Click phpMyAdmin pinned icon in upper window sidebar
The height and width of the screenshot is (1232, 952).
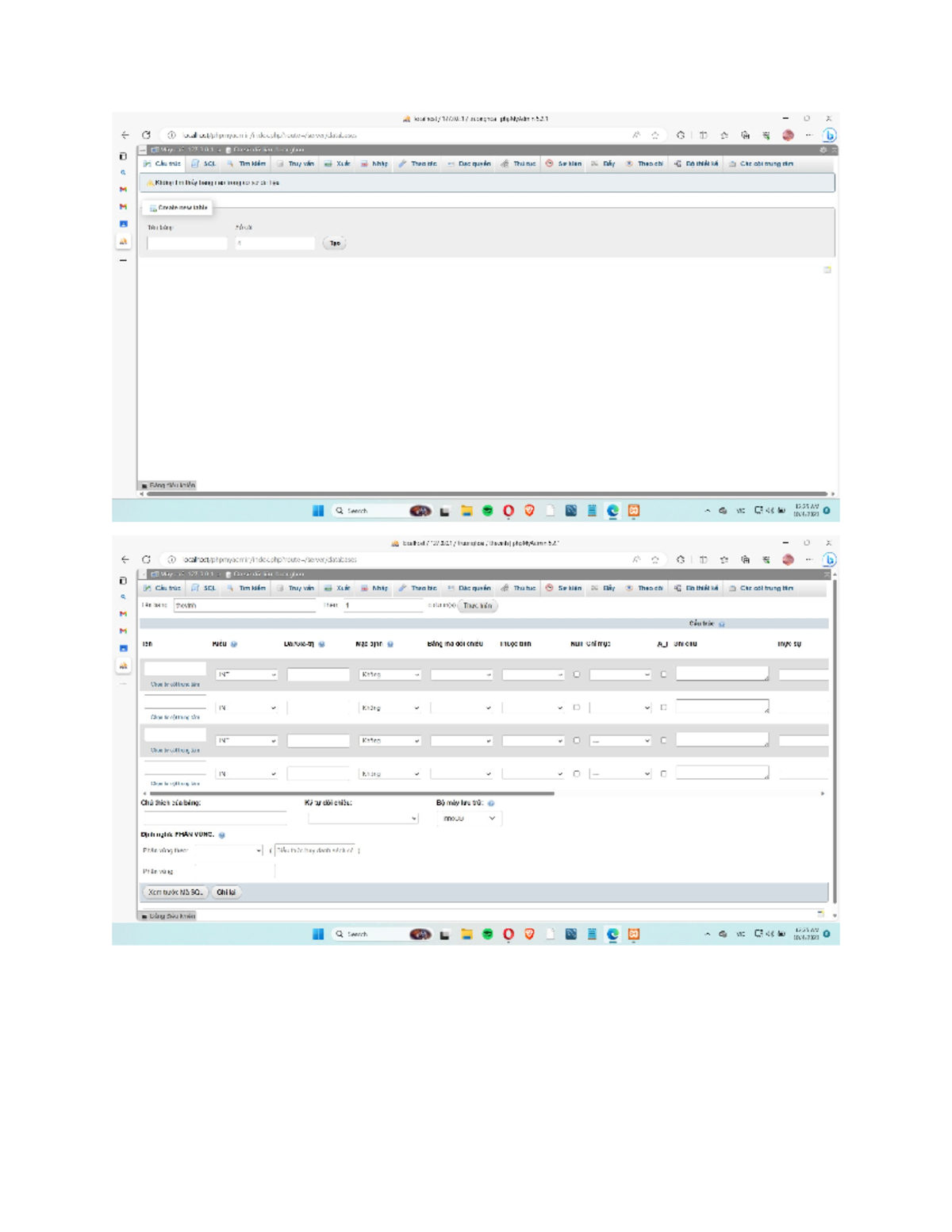[x=123, y=241]
